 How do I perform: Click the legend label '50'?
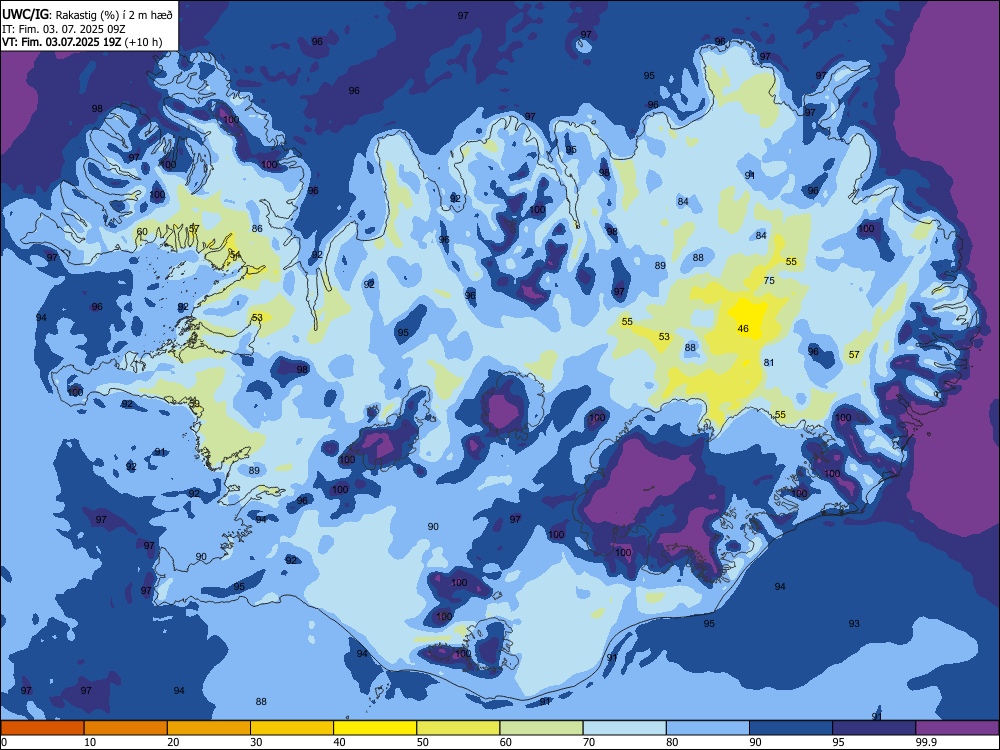422,742
